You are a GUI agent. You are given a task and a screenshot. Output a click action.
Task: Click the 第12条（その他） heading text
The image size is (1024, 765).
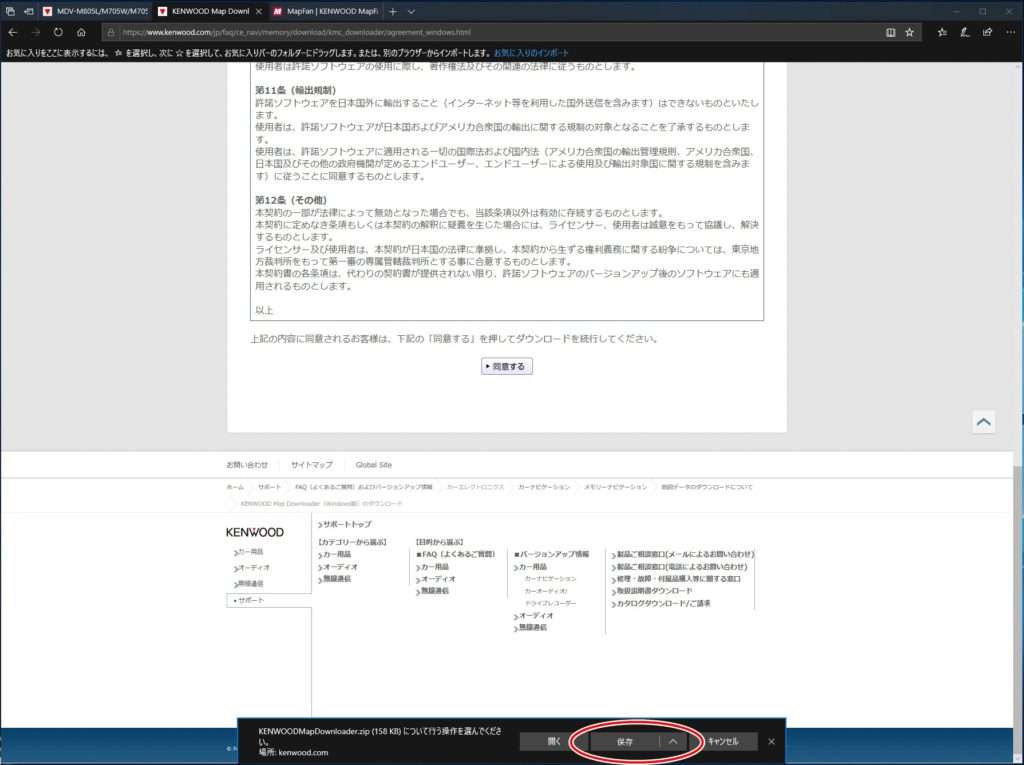tap(291, 200)
